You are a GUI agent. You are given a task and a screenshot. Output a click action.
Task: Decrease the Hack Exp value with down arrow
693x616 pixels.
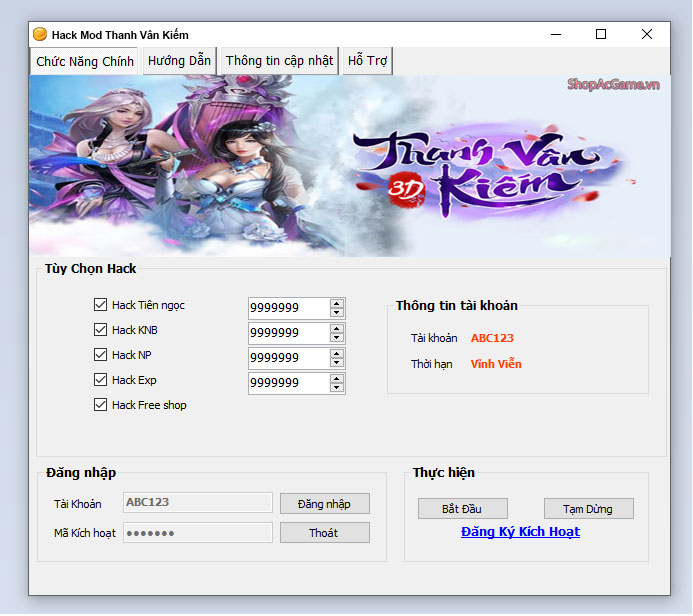[337, 388]
